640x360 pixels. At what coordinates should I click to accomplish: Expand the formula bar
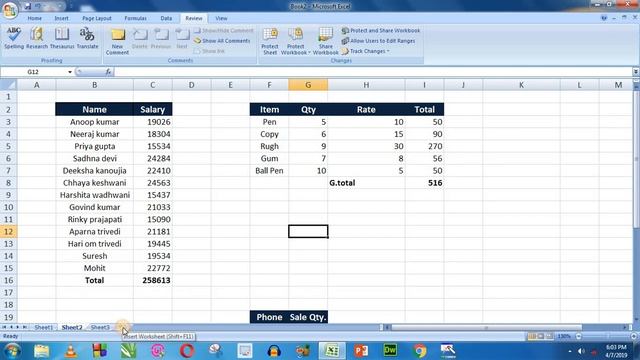tap(636, 72)
